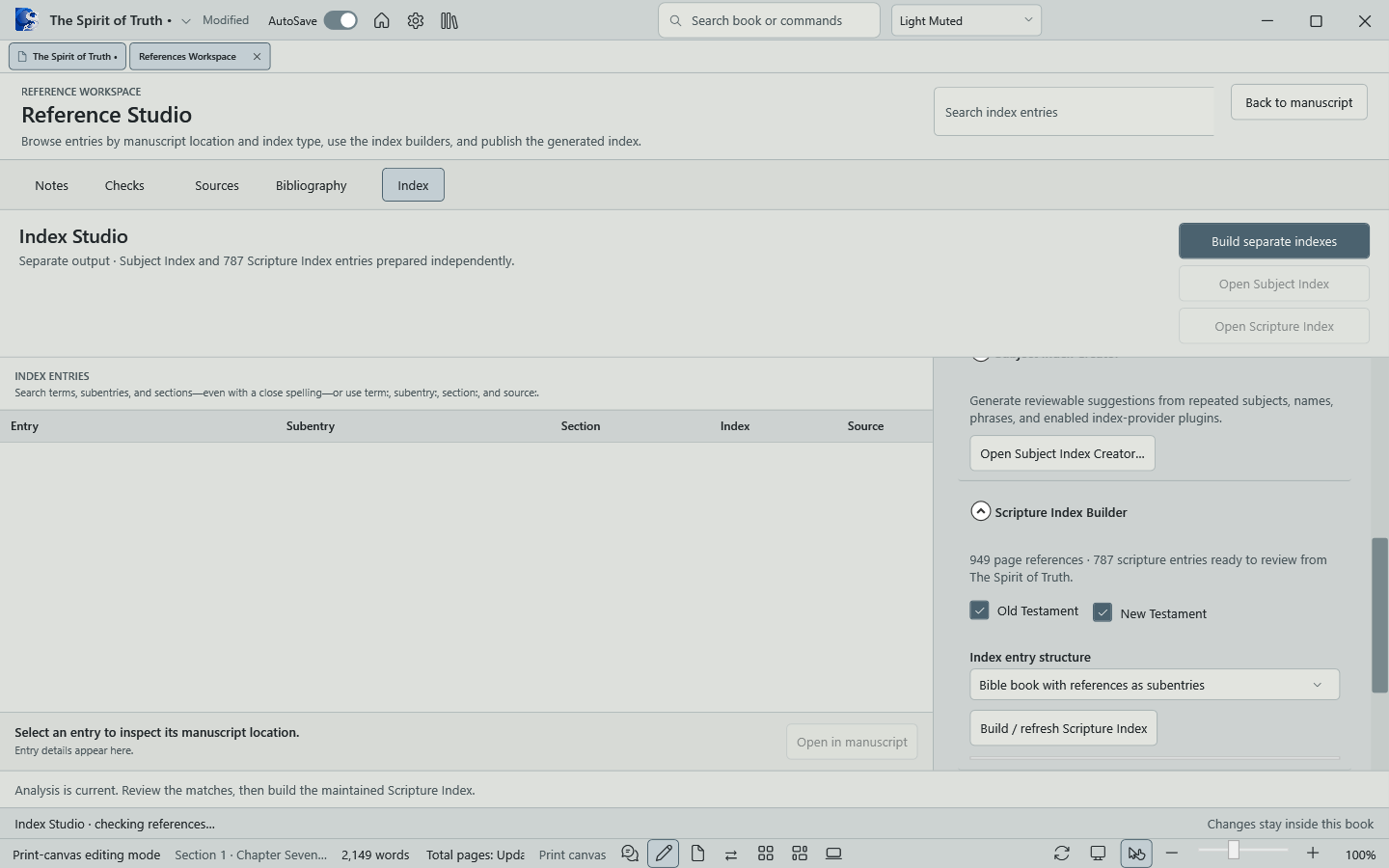Screen dimensions: 1389x868
Task: Switch to the Checks tab
Action: [124, 185]
